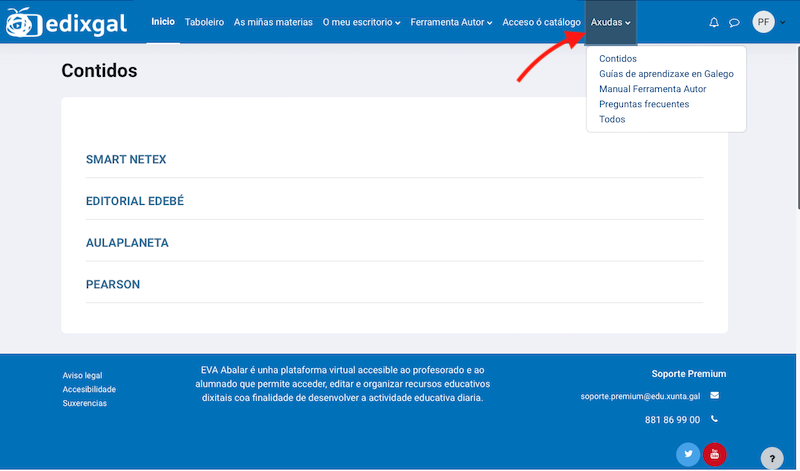Click the phone icon beside support number
The width and height of the screenshot is (800, 471).
point(714,420)
